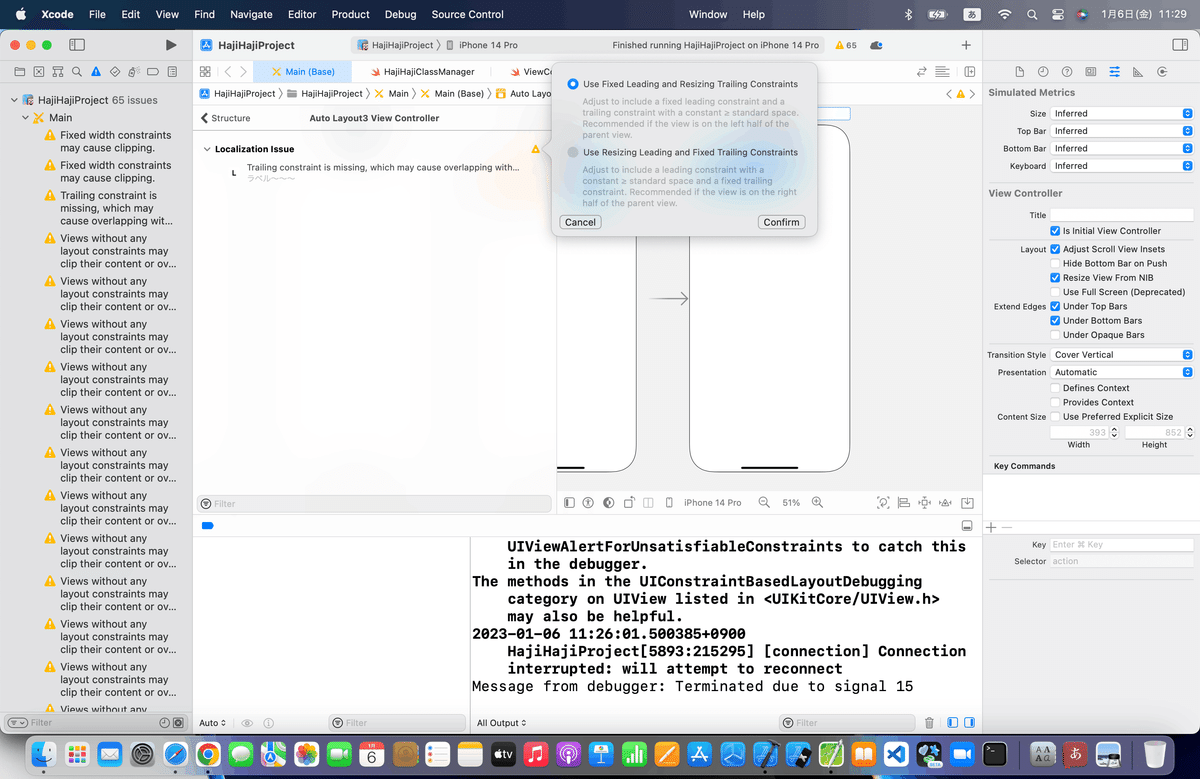Clear the console with the trash icon
Image resolution: width=1200 pixels, height=779 pixels.
[929, 723]
